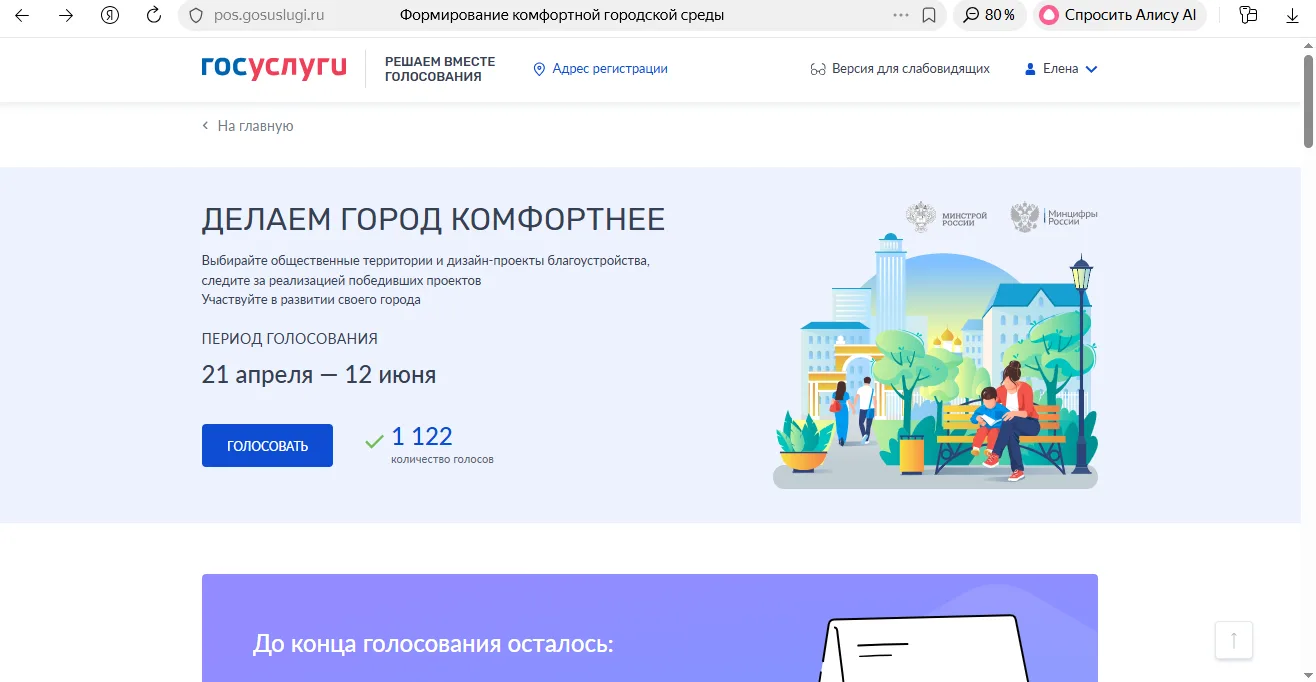Click the browser back arrow
Screen dimensions: 1316x682
coord(22,15)
